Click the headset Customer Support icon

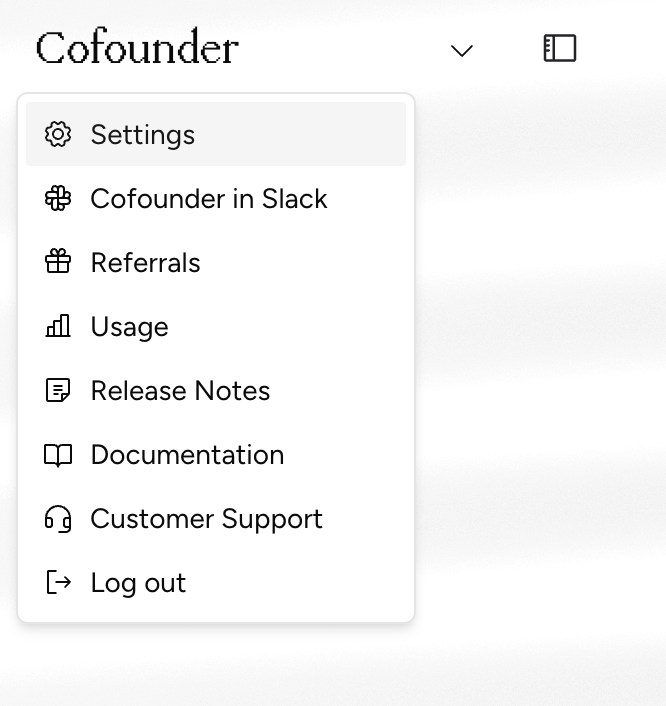click(x=59, y=519)
